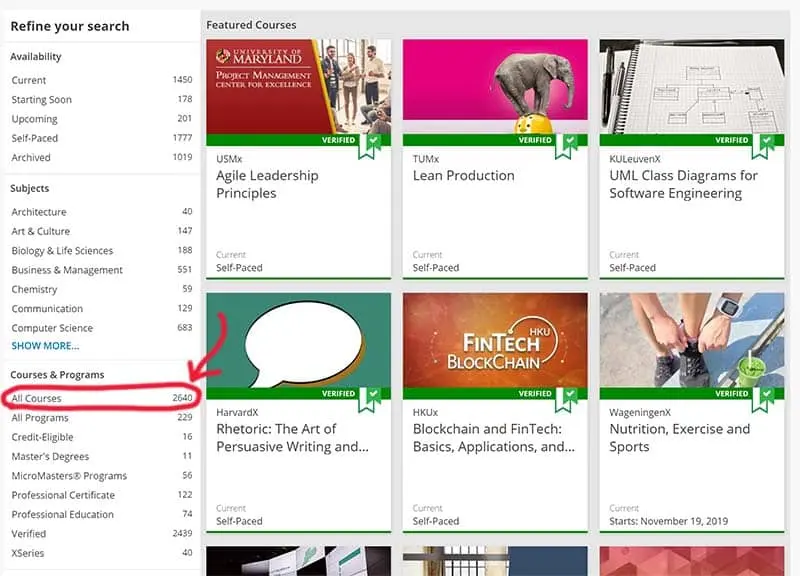Click verified ribbon icon on TUMx card
The image size is (800, 576).
[566, 146]
